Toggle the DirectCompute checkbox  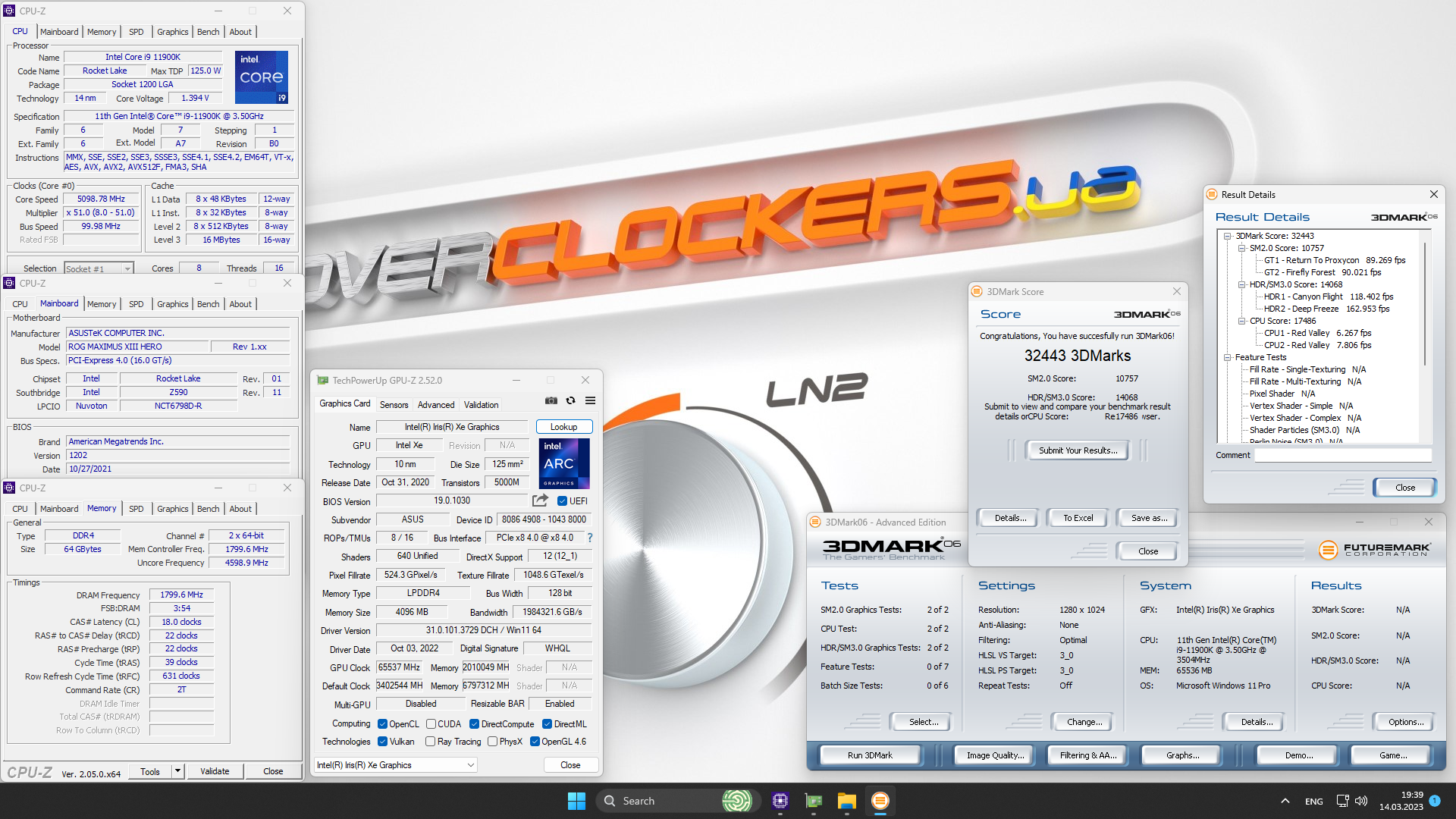(474, 724)
